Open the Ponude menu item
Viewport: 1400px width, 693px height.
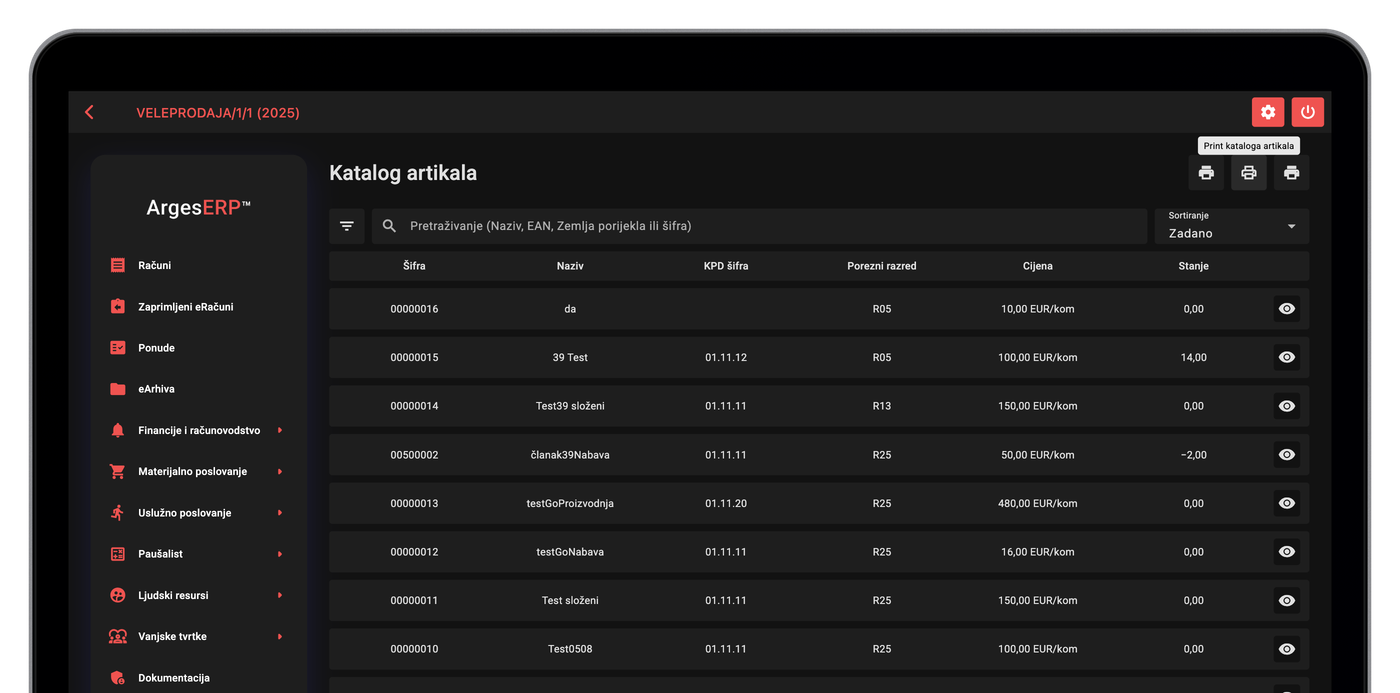(156, 348)
